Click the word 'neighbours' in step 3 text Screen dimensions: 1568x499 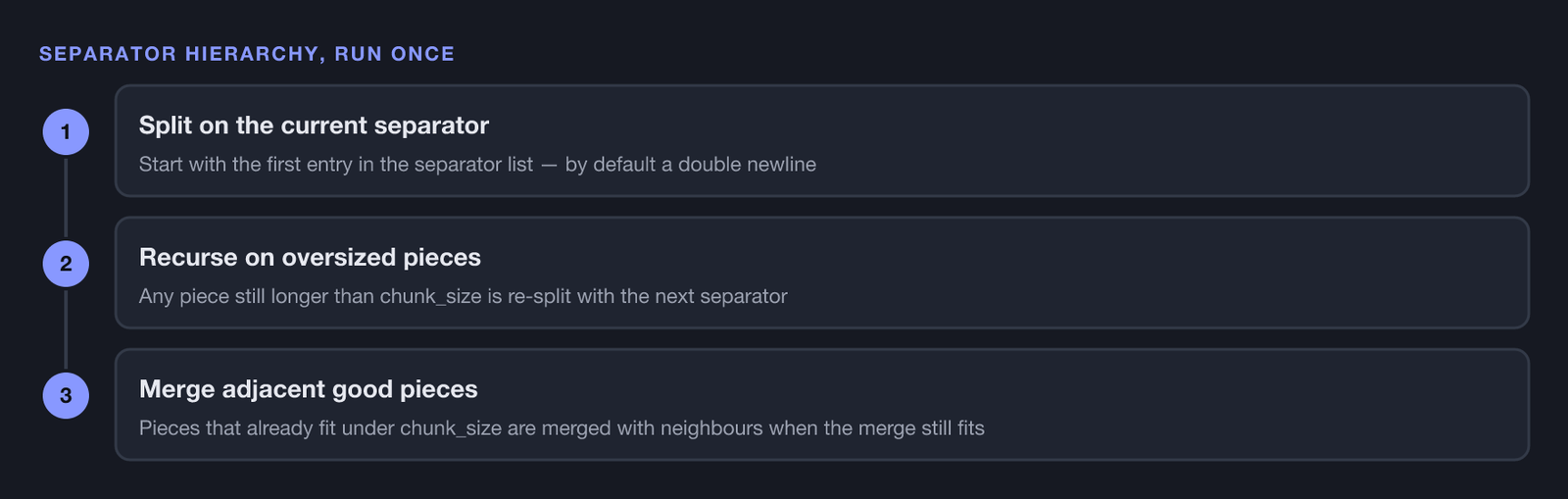pos(711,427)
